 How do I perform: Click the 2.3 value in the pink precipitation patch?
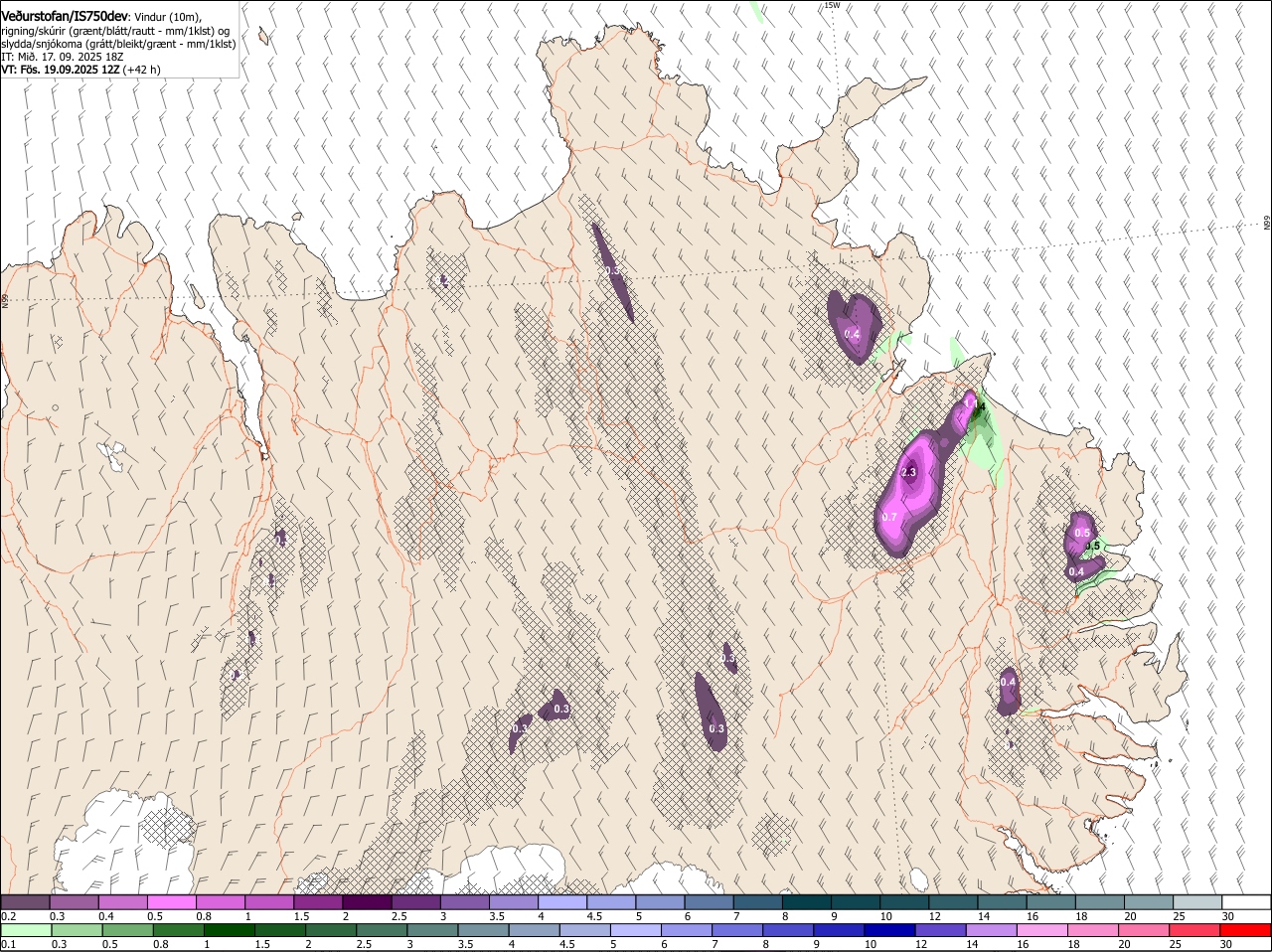pos(908,473)
